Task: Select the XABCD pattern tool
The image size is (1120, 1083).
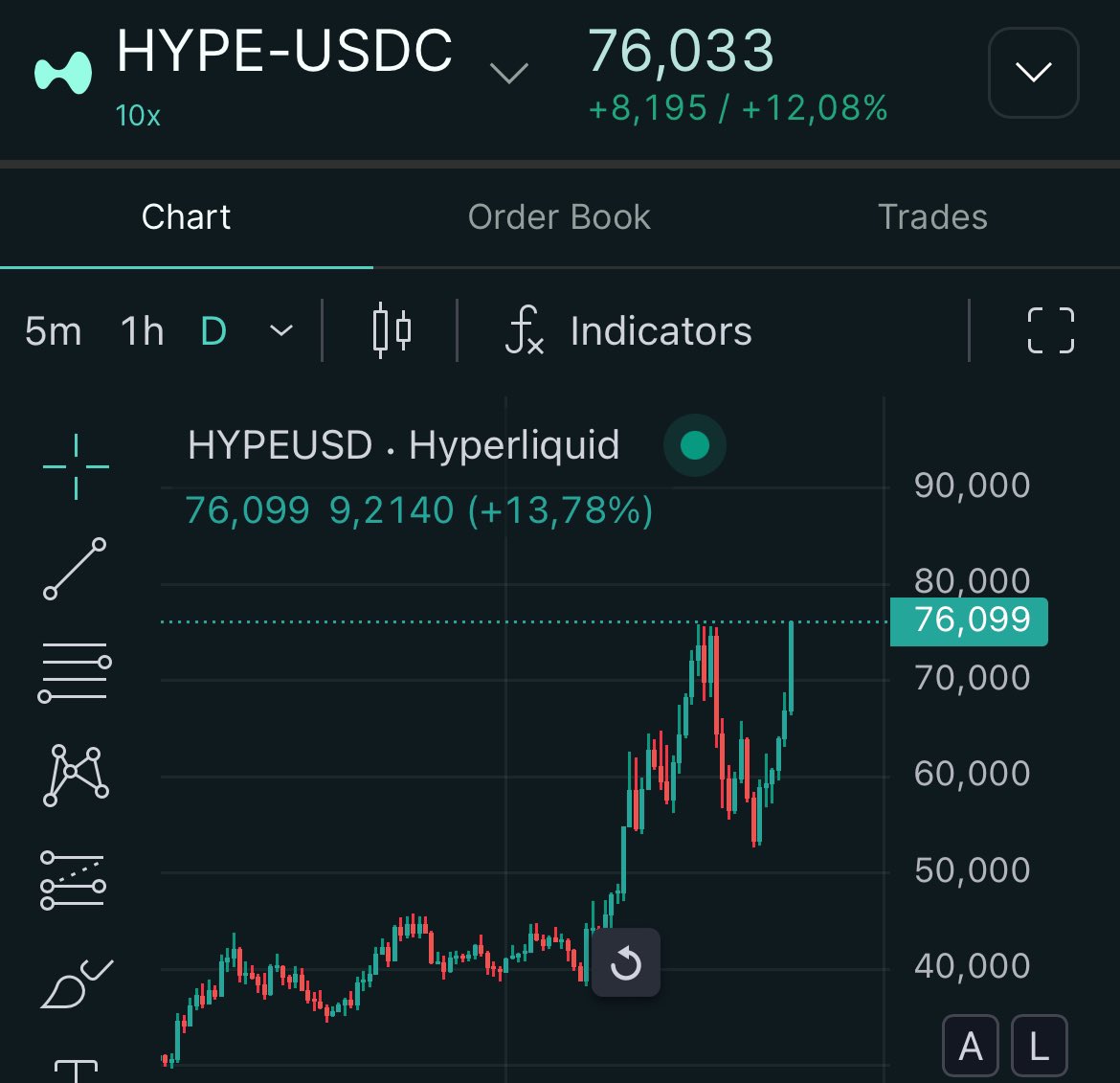Action: pos(76,776)
